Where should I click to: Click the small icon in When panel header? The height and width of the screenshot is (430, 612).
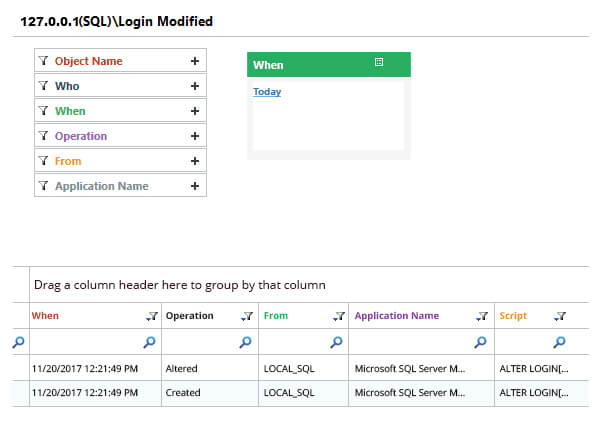click(379, 63)
